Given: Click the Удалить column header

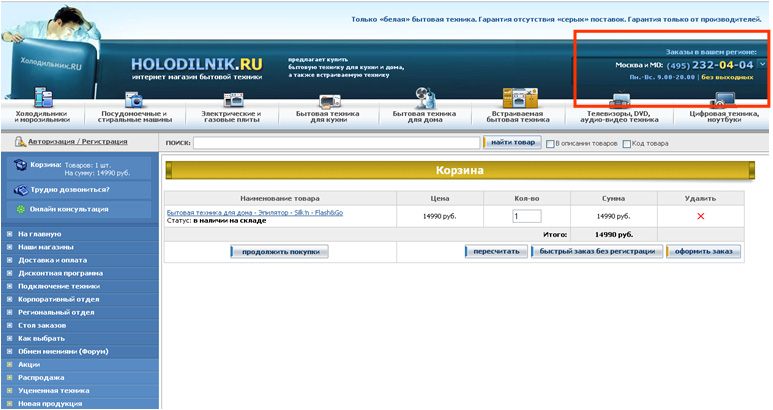Looking at the screenshot, I should tap(700, 199).
